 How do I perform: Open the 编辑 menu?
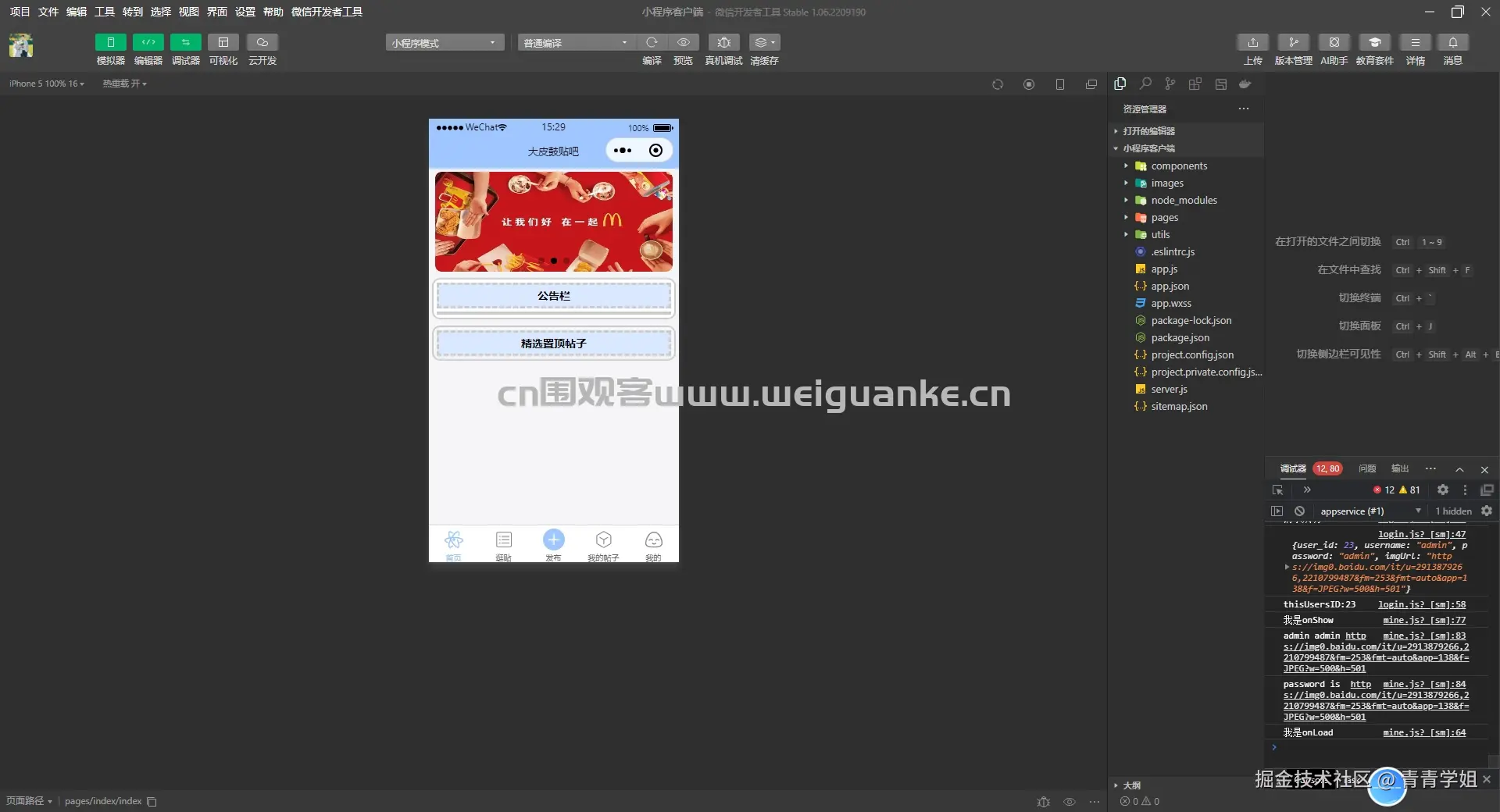76,12
